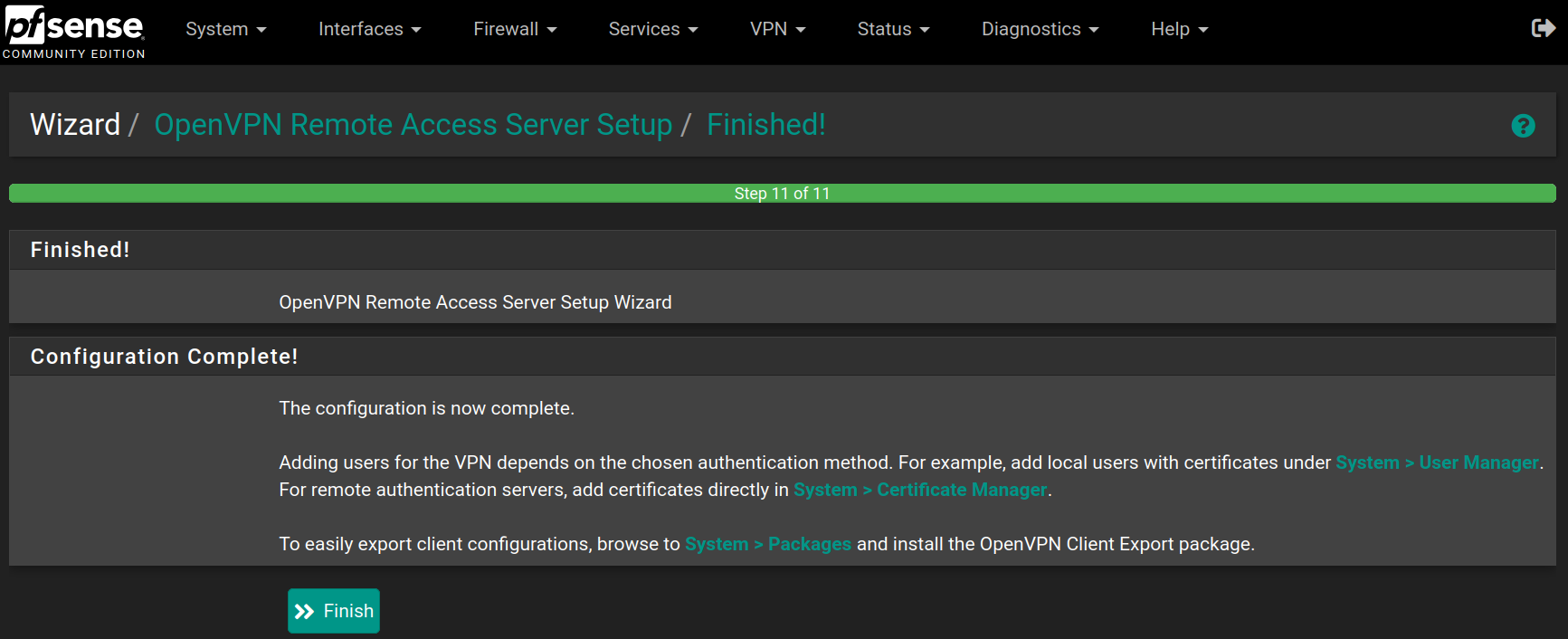The image size is (1568, 639).
Task: Open the Firewall dropdown
Action: click(515, 29)
